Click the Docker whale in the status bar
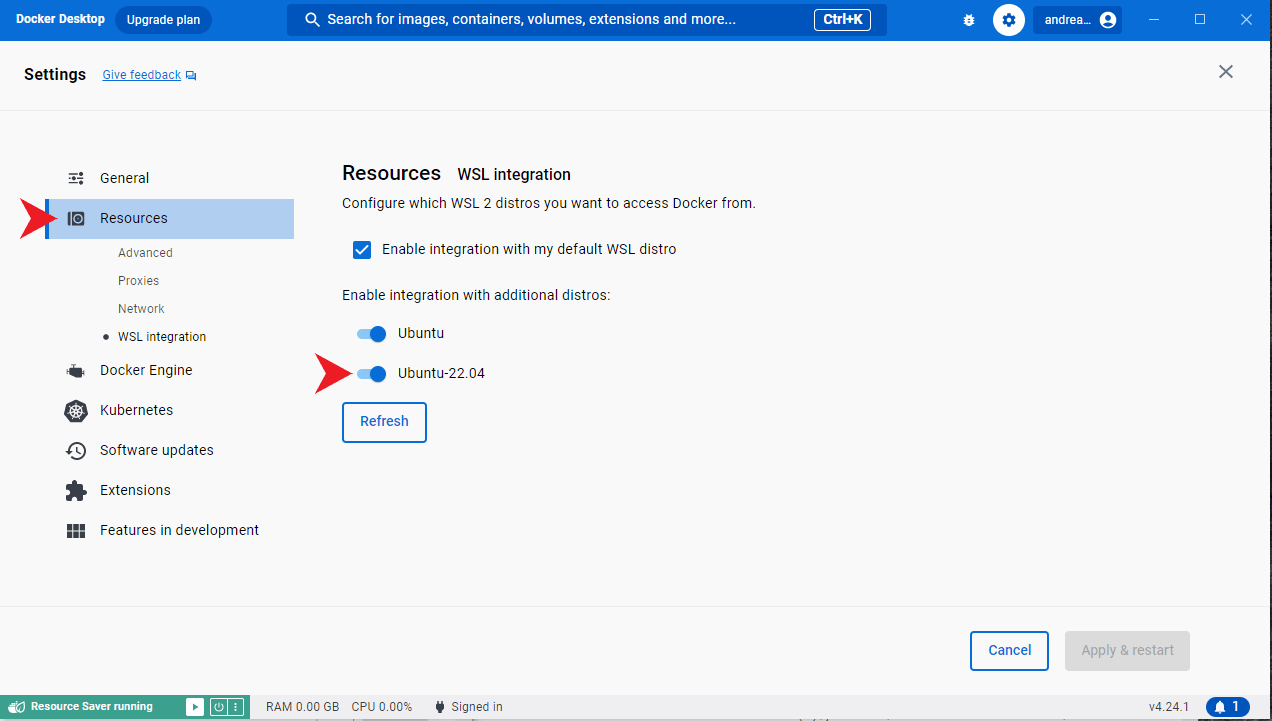 [16, 706]
